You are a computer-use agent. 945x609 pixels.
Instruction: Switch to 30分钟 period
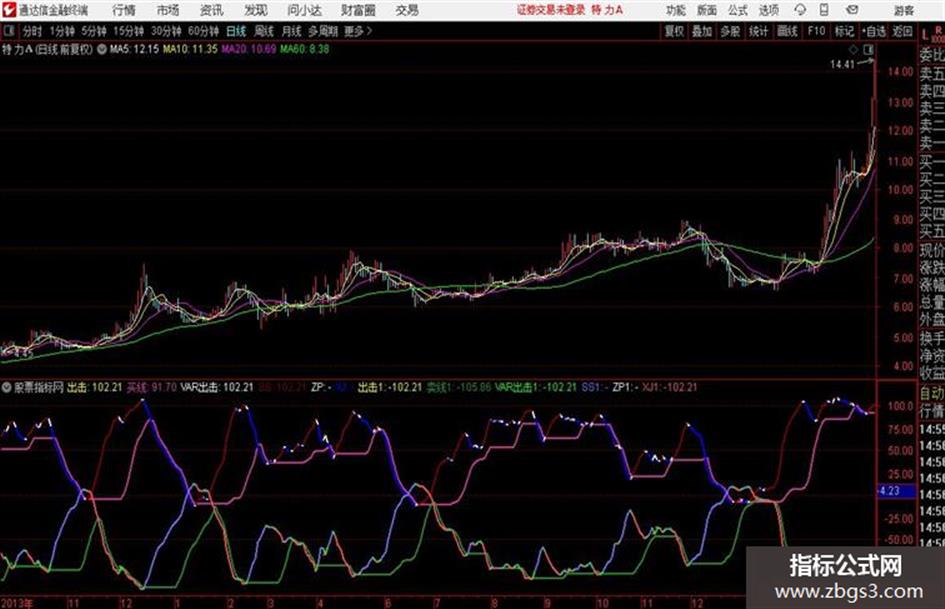(x=166, y=31)
